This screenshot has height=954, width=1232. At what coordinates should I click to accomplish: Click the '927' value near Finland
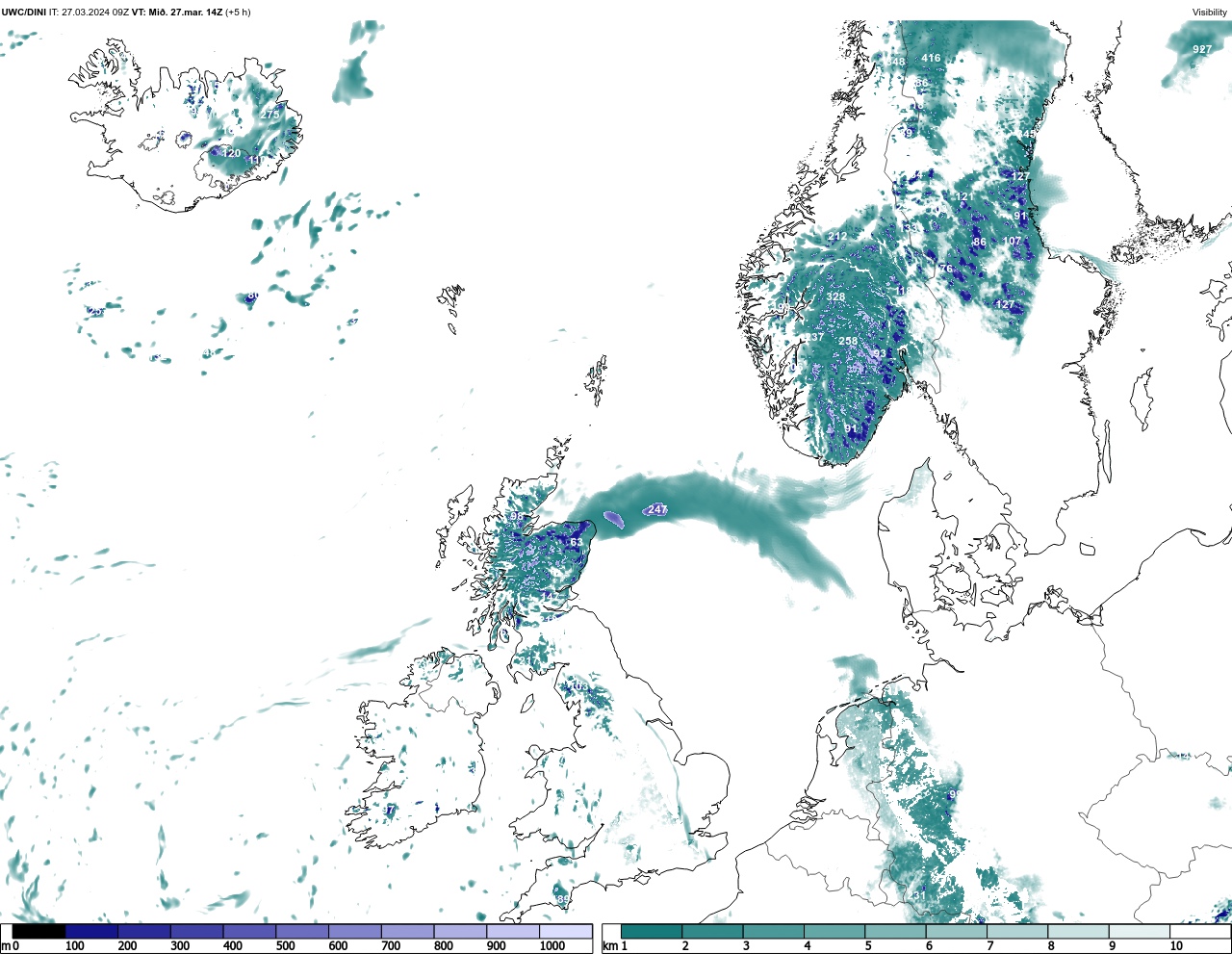tap(1202, 49)
